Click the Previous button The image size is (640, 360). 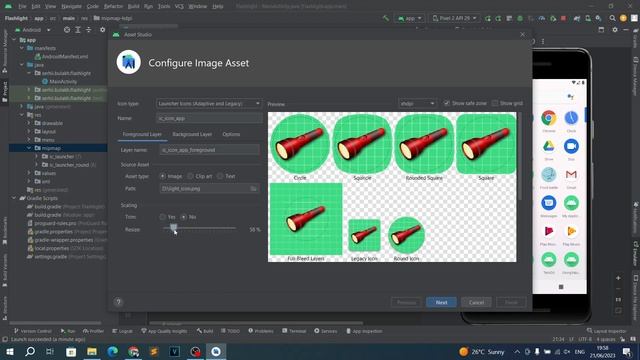tap(406, 302)
